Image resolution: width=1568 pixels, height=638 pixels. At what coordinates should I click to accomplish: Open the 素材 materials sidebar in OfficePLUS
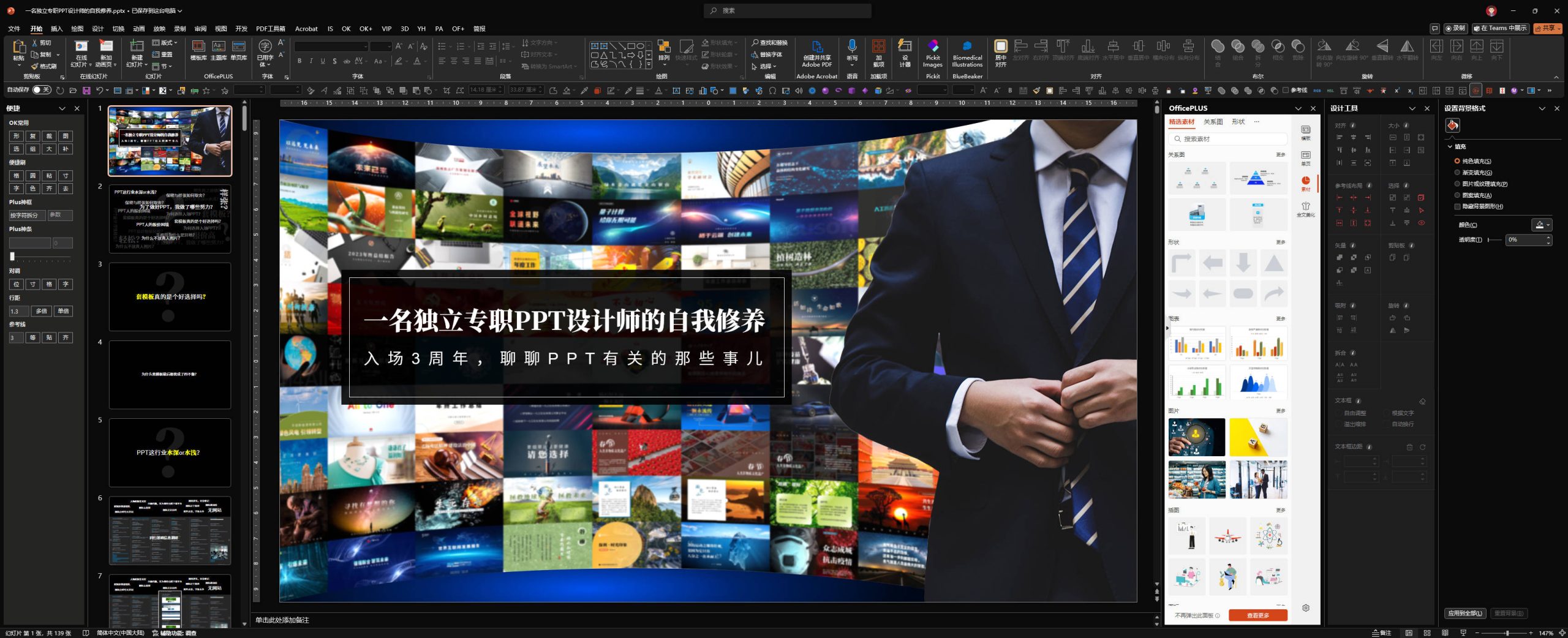click(1305, 183)
